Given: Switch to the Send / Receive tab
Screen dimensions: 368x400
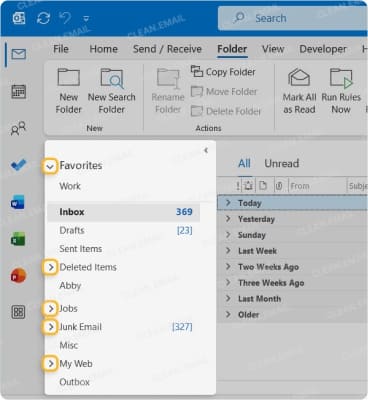Looking at the screenshot, I should coord(167,49).
